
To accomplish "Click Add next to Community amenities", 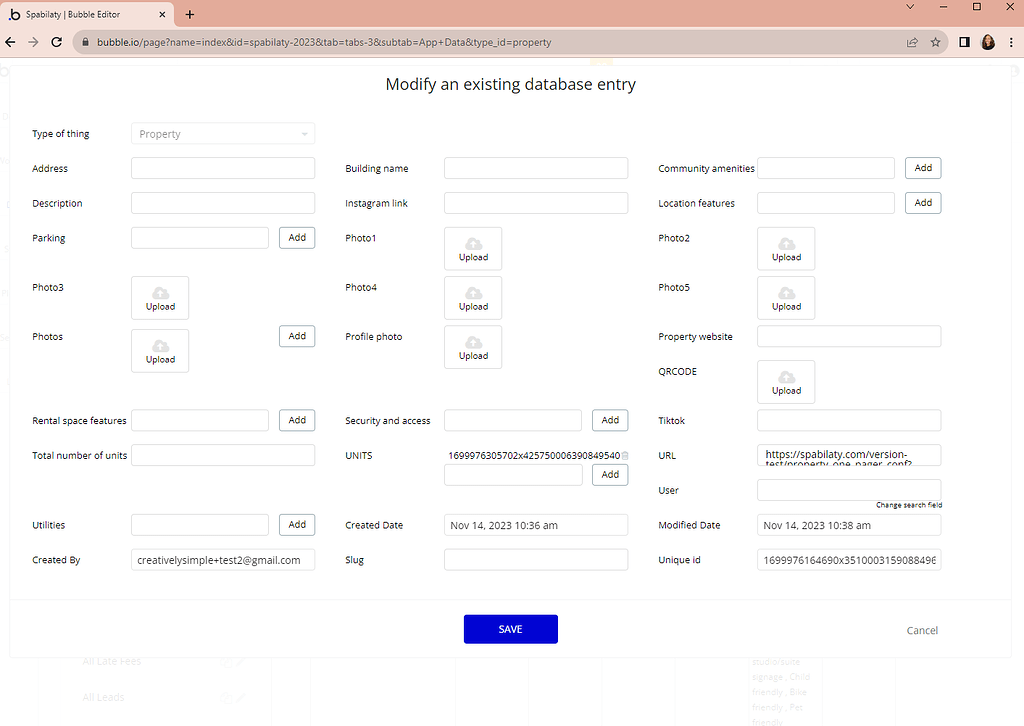I will 922,167.
